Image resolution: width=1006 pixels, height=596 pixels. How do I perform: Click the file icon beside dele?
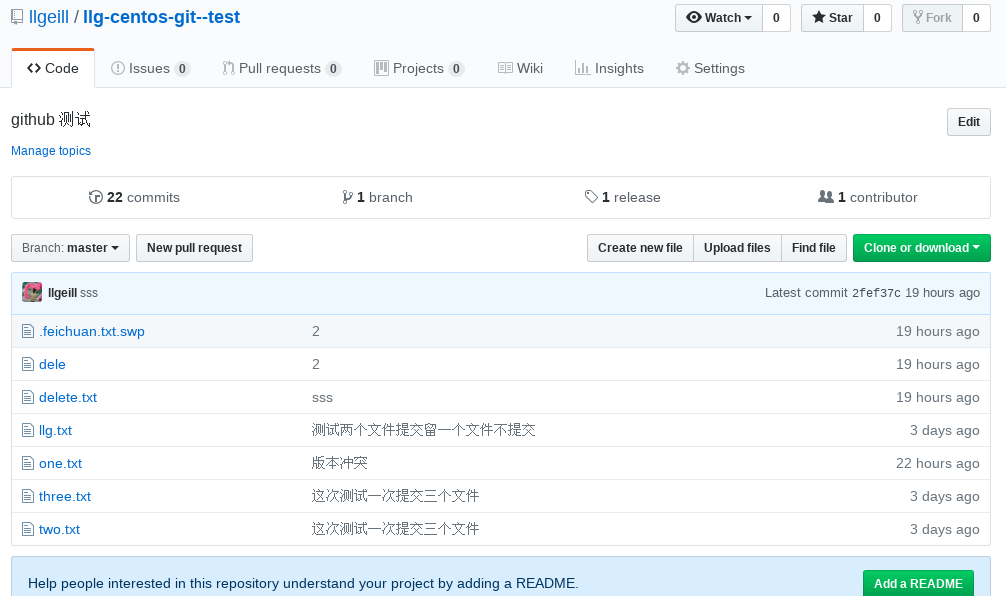click(x=28, y=364)
